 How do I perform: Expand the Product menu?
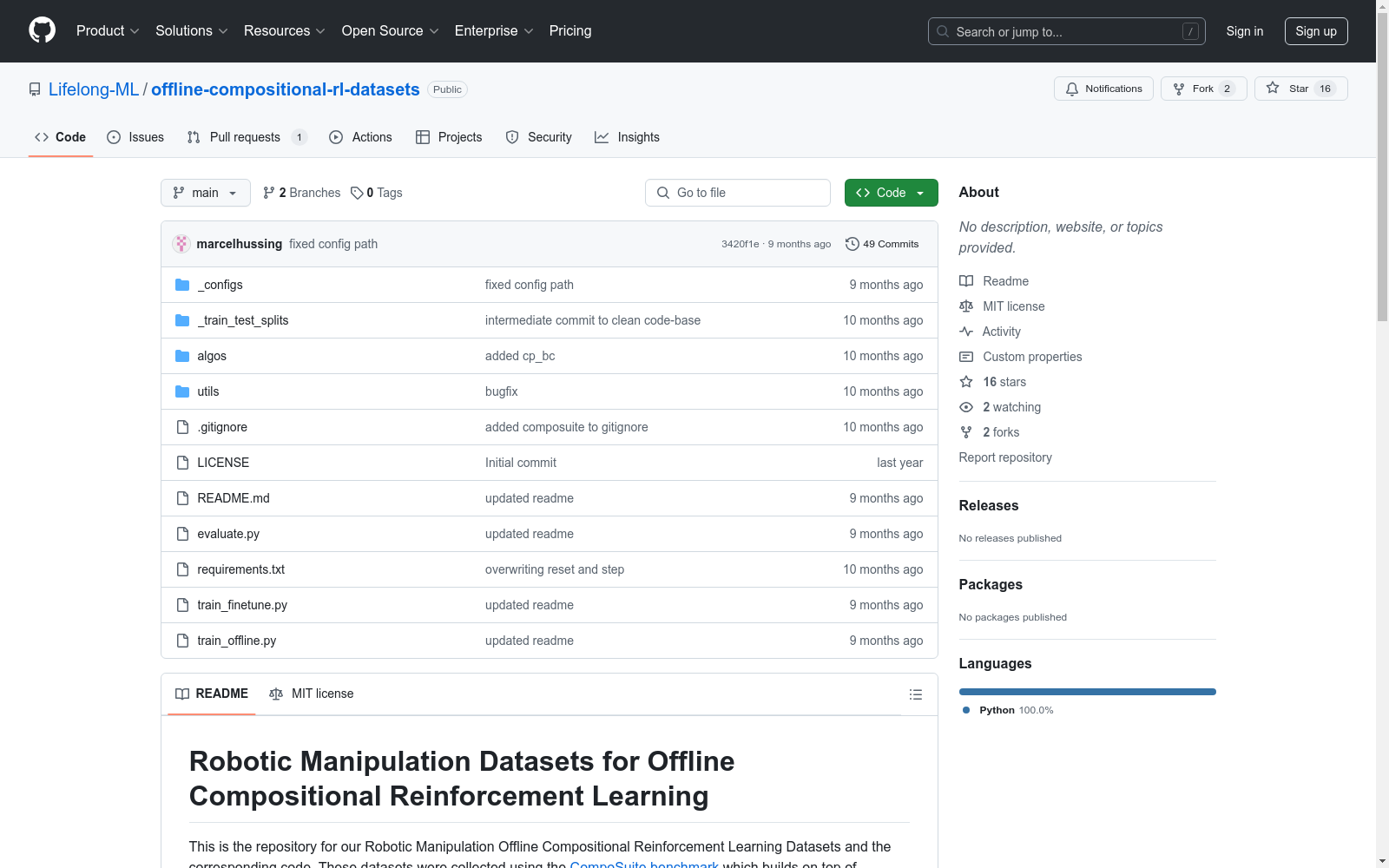[108, 30]
